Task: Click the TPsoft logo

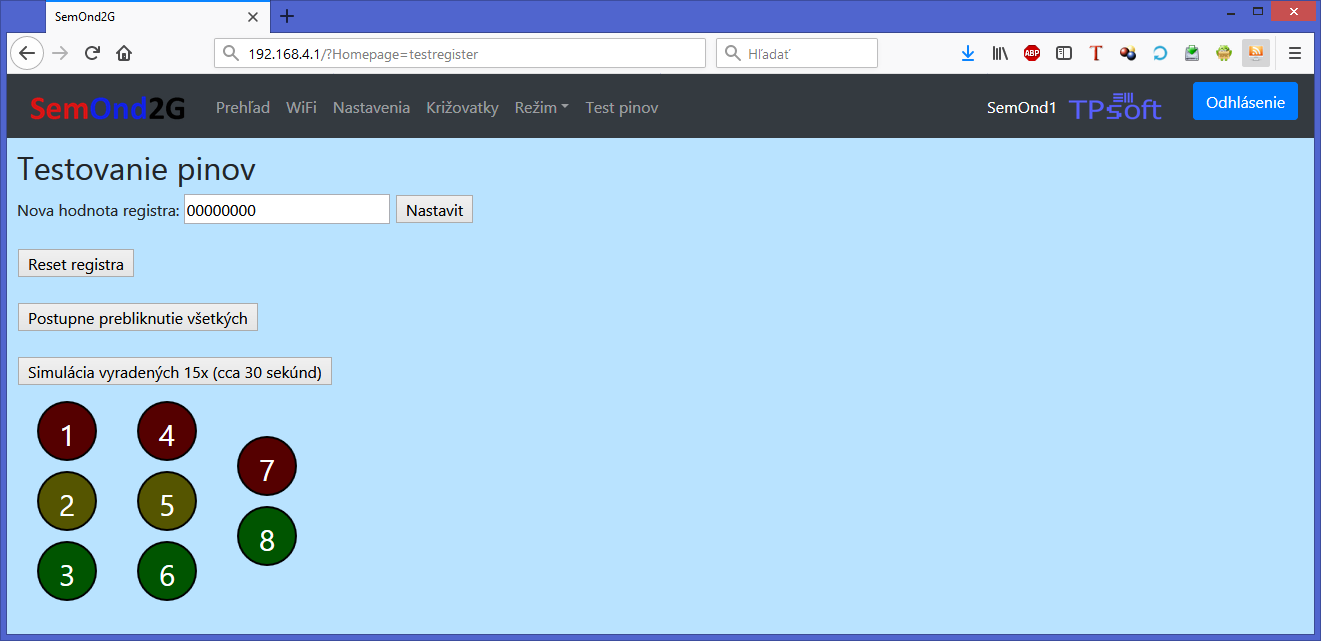Action: click(x=1116, y=107)
